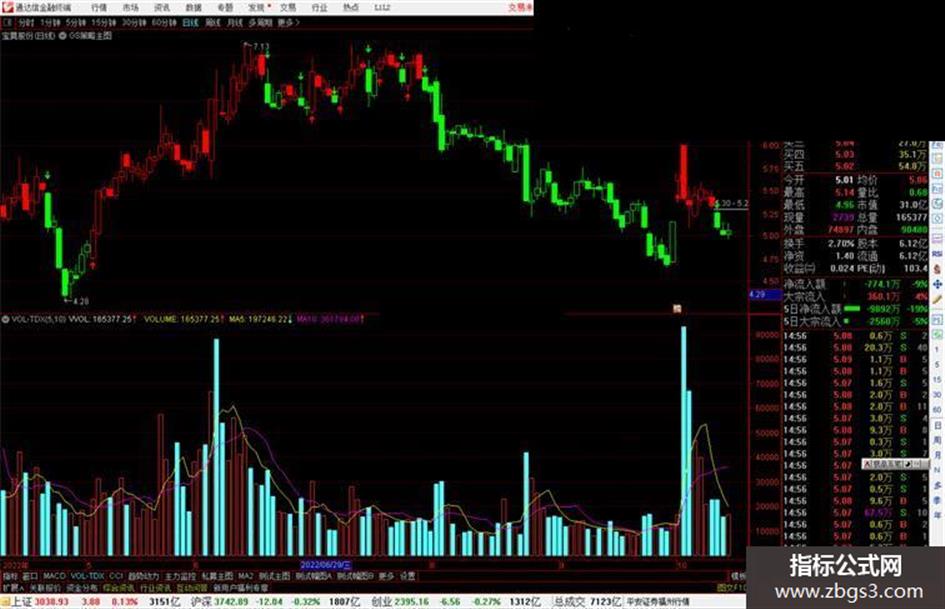Expand 更多 period options
This screenshot has height=609, width=945.
click(x=289, y=22)
